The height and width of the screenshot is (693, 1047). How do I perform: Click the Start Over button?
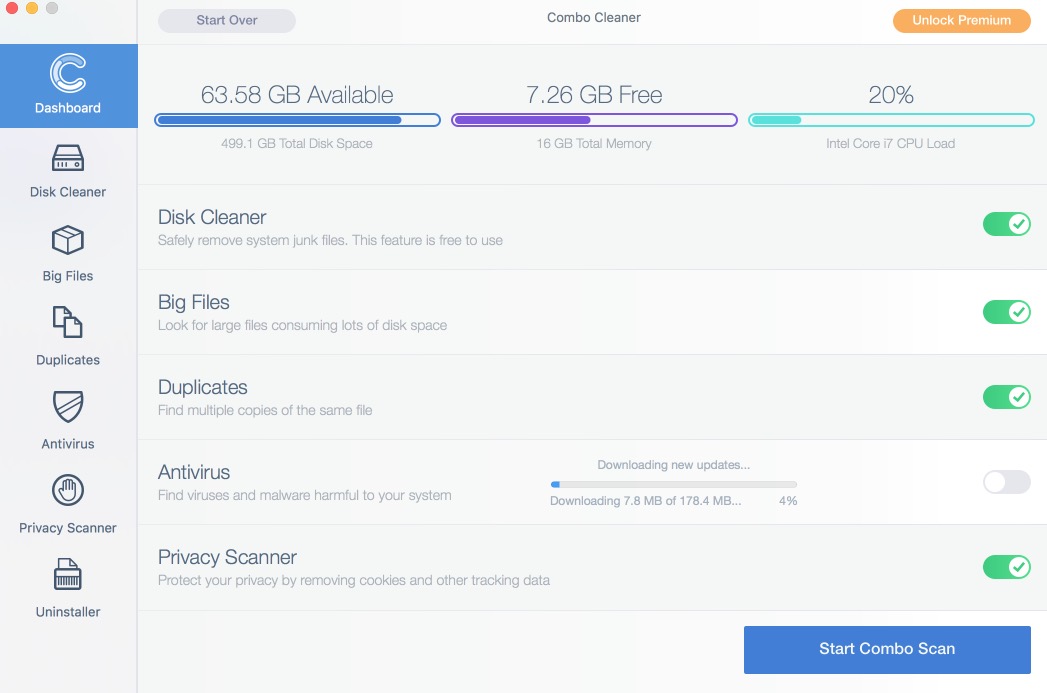(x=227, y=20)
